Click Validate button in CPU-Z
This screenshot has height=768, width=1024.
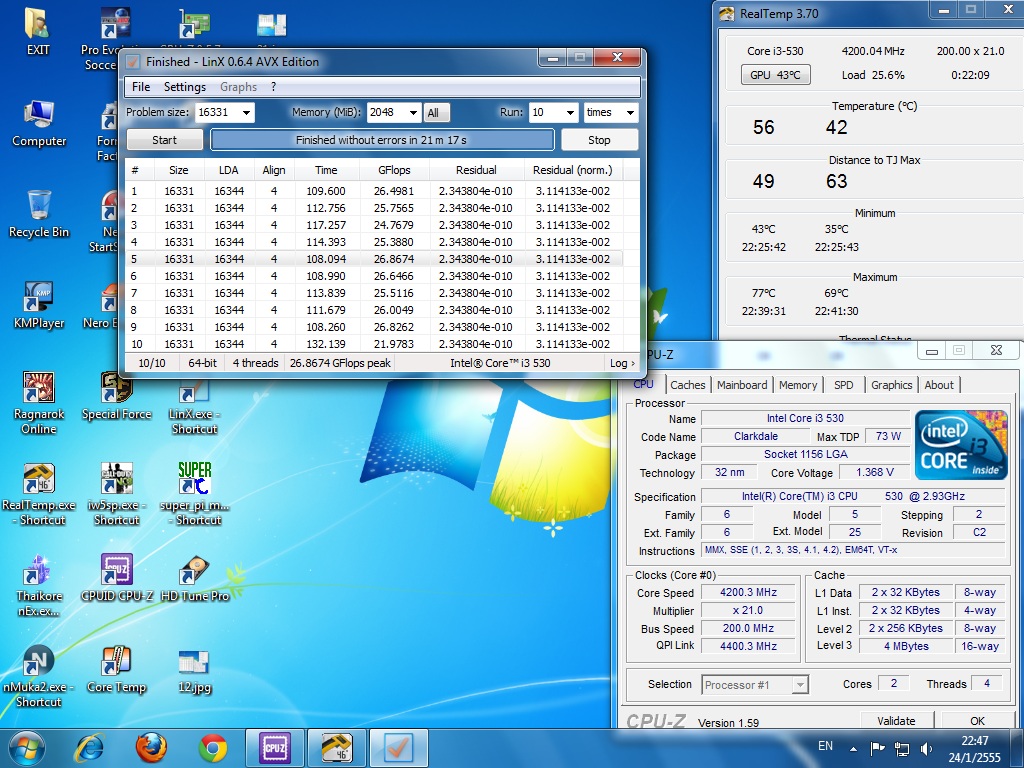point(895,721)
